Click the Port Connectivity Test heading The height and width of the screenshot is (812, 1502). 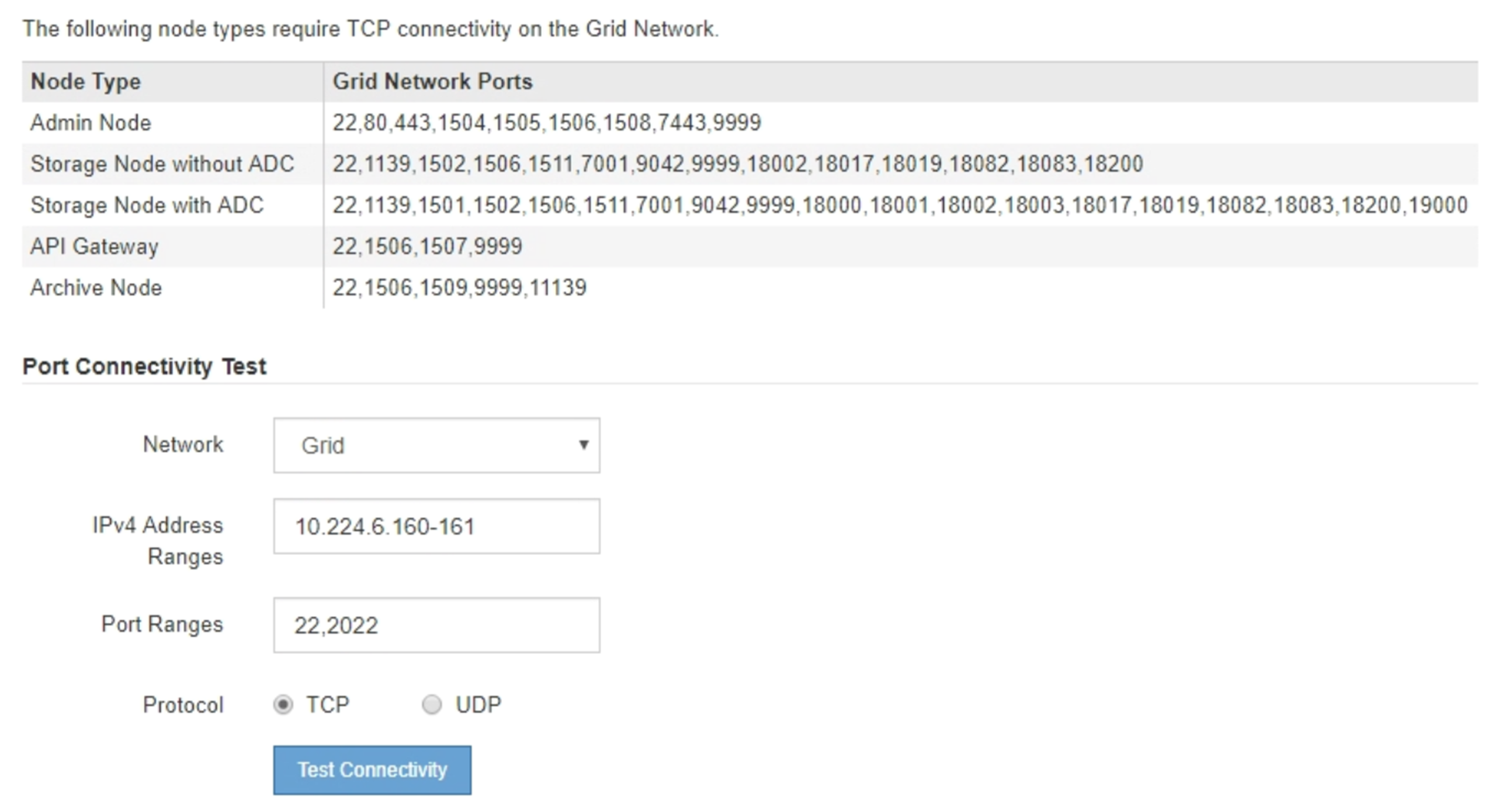click(x=144, y=367)
